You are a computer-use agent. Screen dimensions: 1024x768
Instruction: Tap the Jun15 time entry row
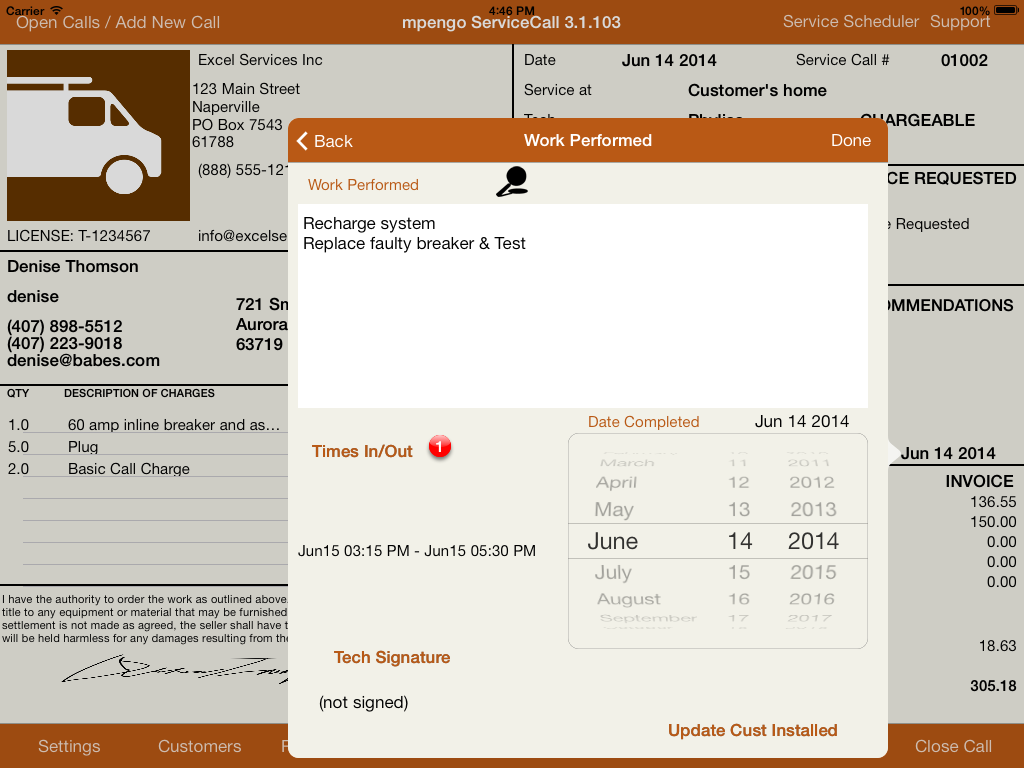pos(416,551)
